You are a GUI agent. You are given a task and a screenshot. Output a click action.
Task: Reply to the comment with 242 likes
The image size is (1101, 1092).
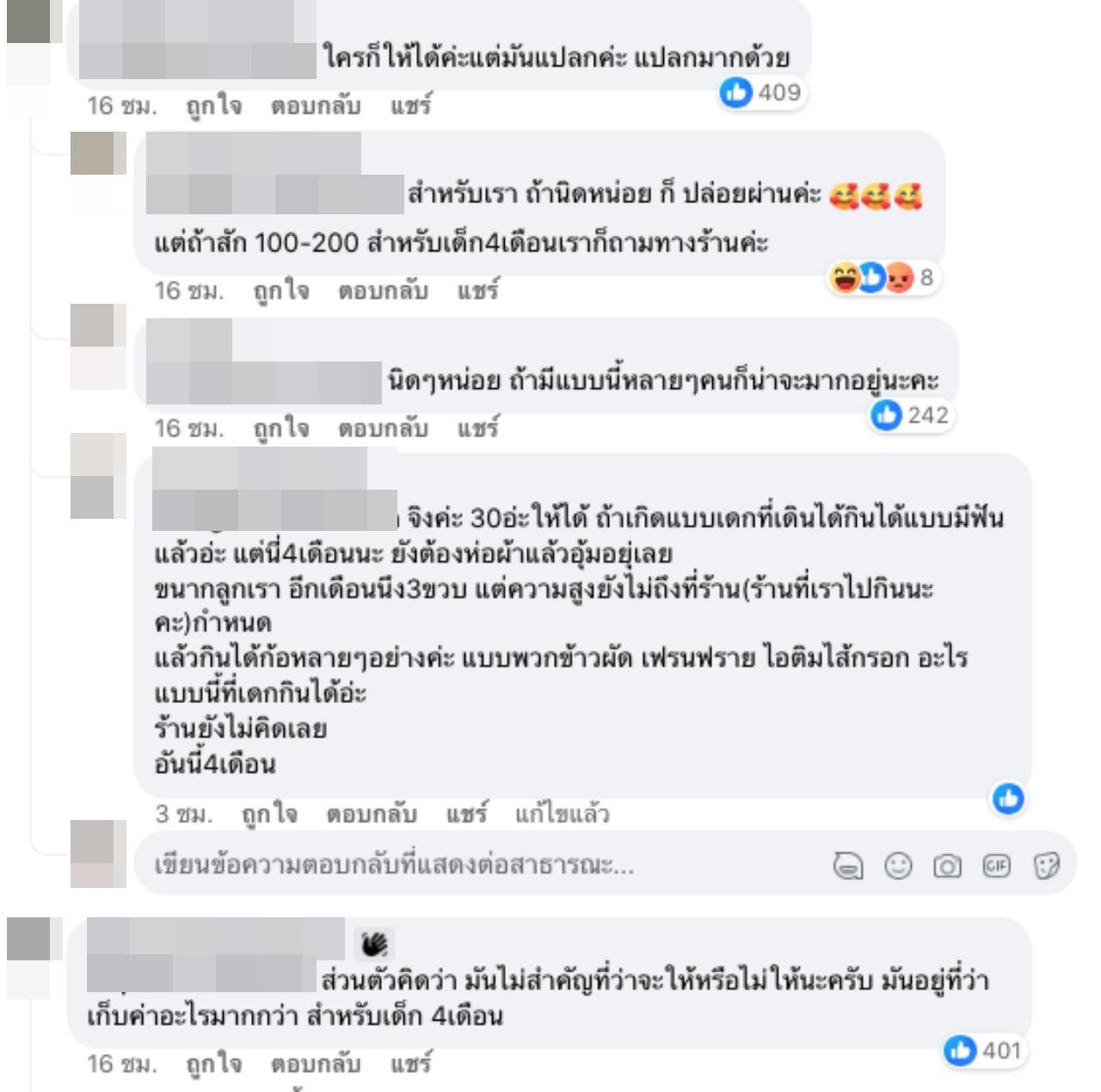click(383, 429)
